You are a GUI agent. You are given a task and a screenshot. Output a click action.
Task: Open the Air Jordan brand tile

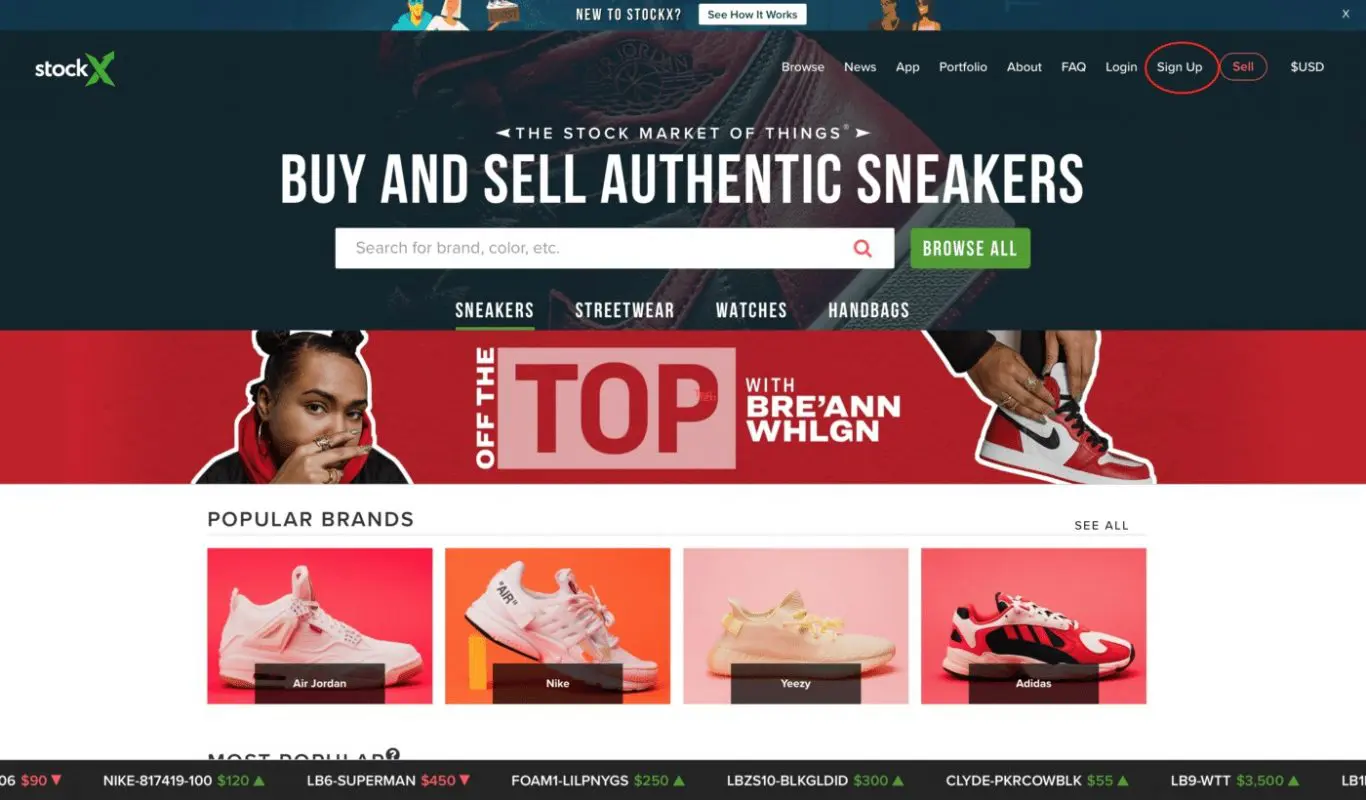click(320, 626)
